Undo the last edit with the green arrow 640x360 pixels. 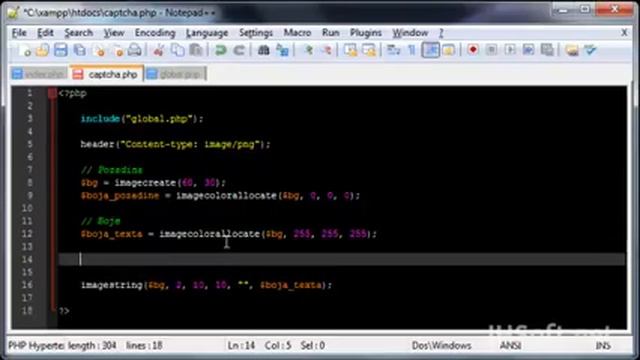tap(220, 50)
